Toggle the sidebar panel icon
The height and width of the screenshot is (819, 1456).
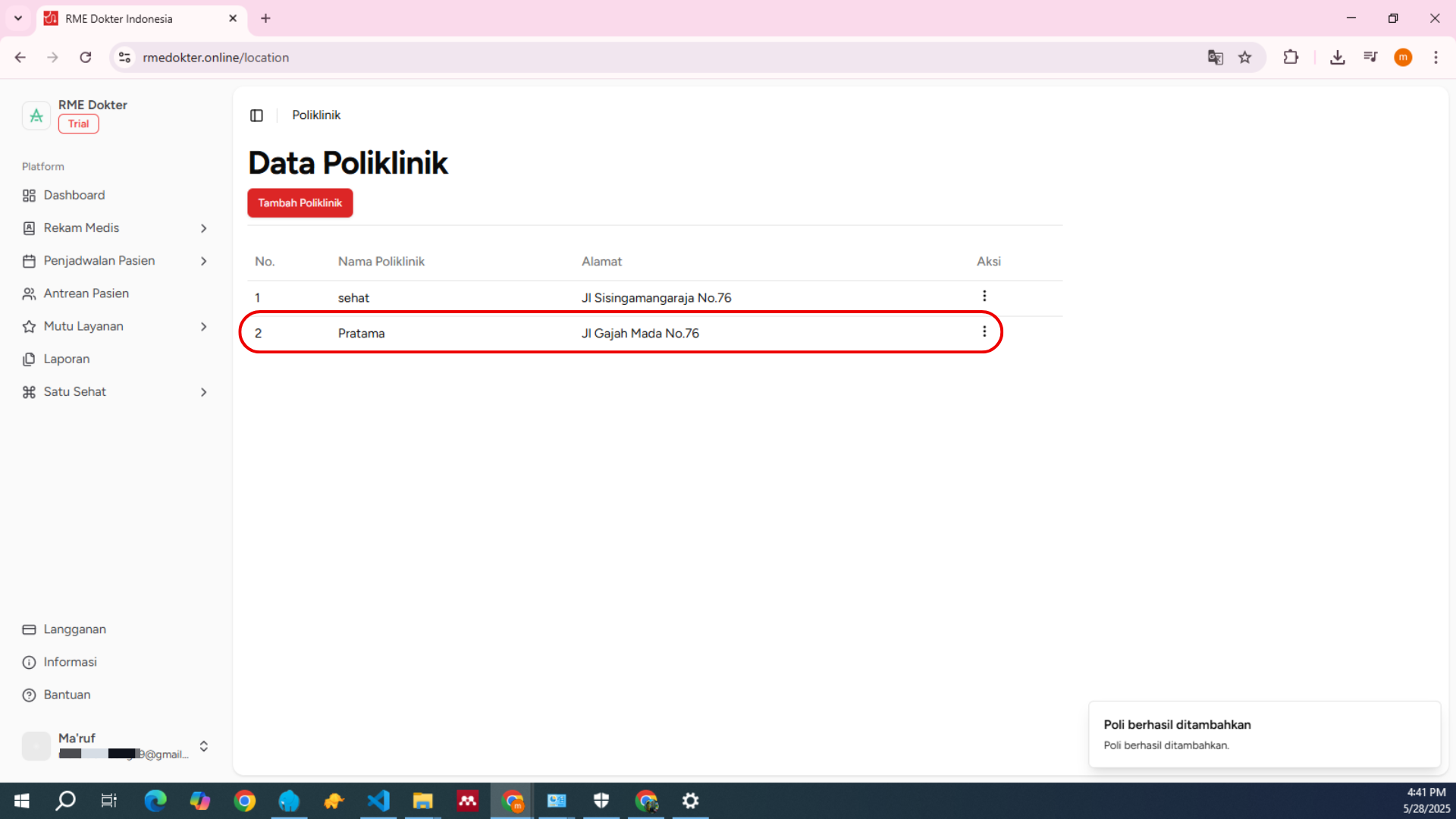pyautogui.click(x=256, y=115)
